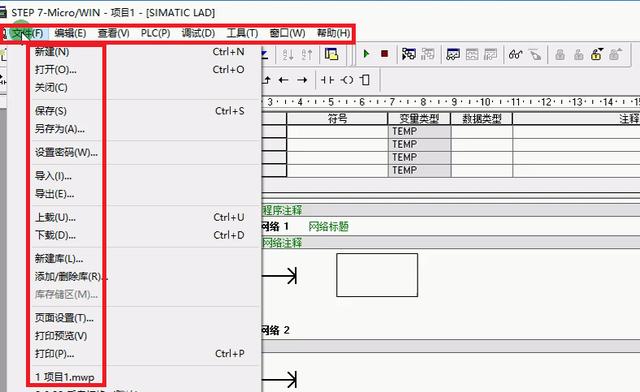The height and width of the screenshot is (392, 640).
Task: Click the 网络 2 label
Action: pos(275,330)
